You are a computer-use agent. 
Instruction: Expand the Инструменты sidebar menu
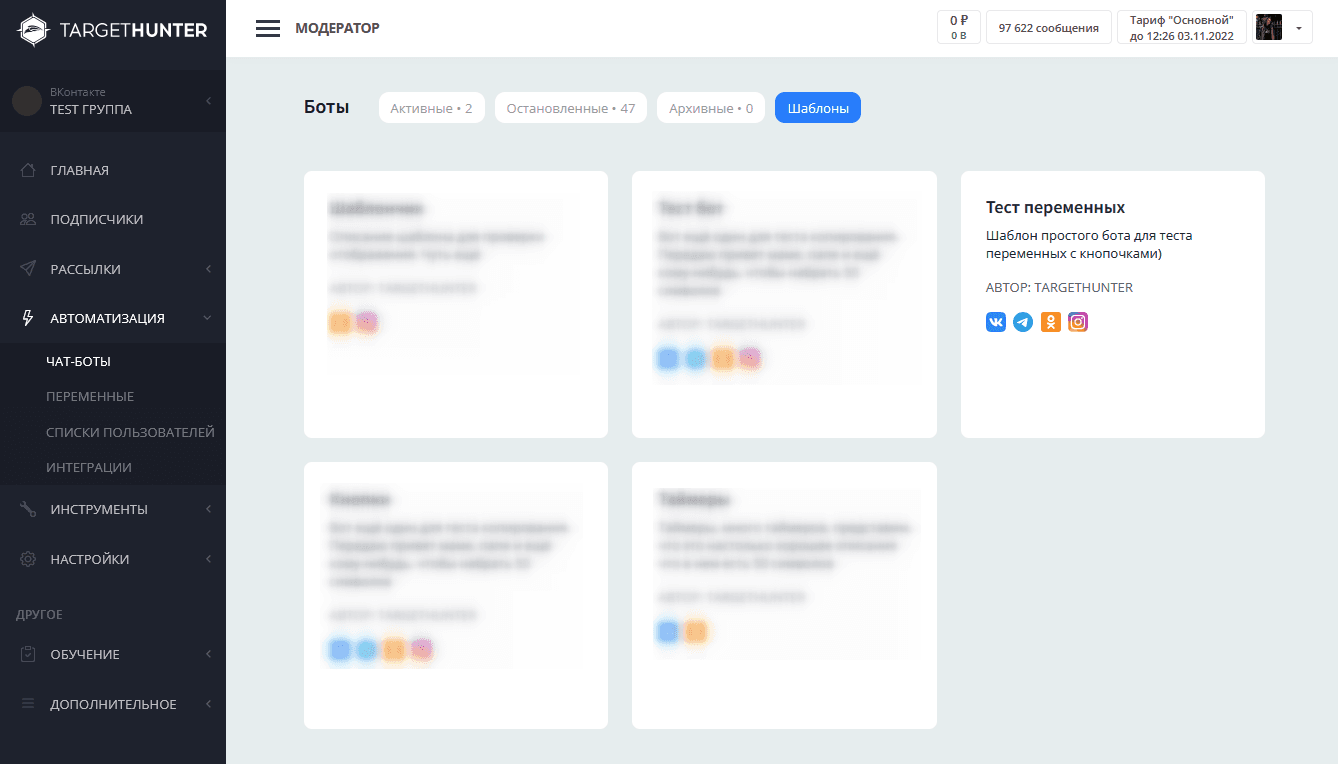tap(99, 509)
